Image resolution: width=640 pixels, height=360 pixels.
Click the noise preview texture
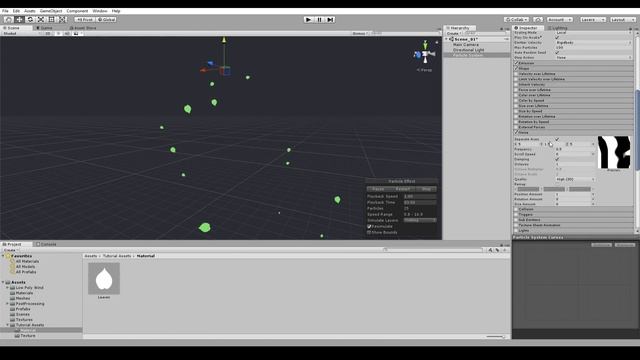614,152
